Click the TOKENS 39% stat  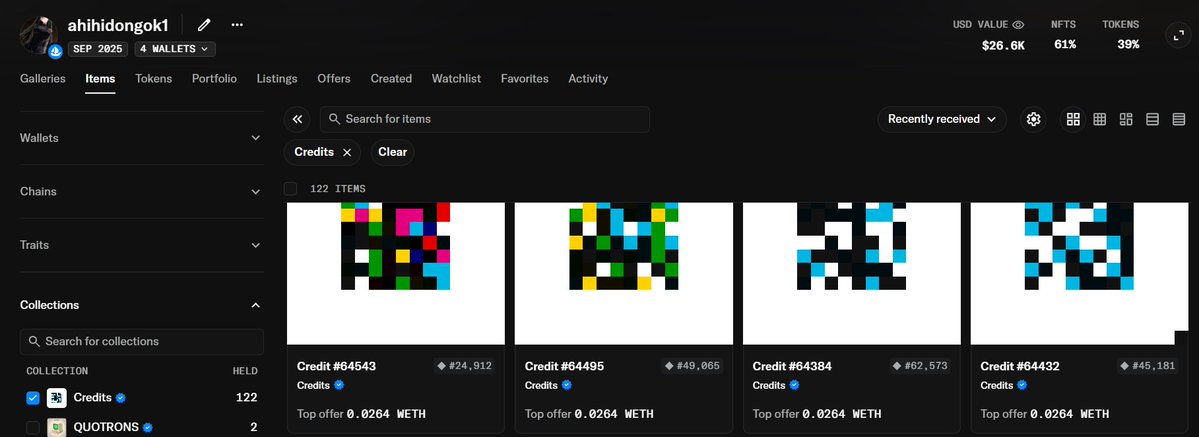pos(1120,35)
